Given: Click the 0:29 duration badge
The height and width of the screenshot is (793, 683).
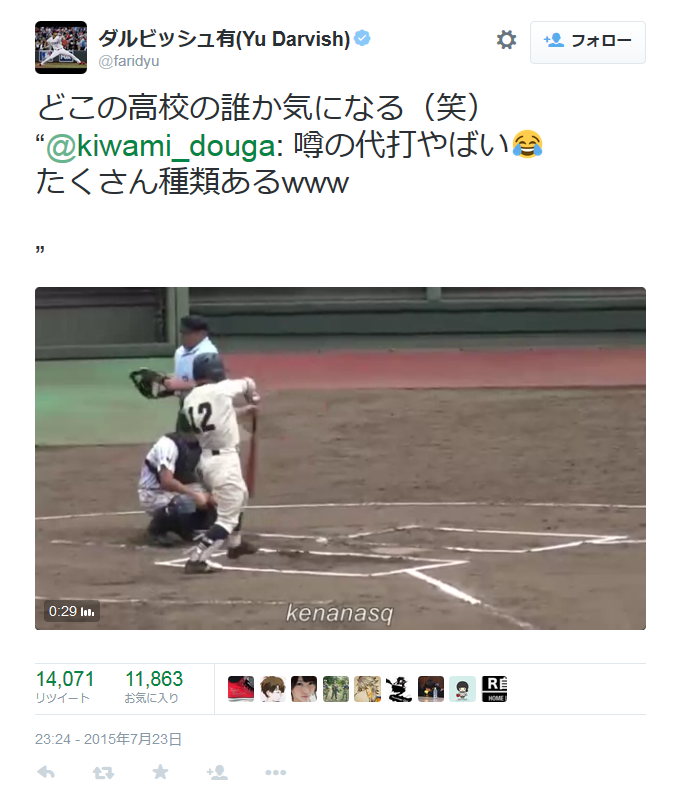Looking at the screenshot, I should pos(71,611).
